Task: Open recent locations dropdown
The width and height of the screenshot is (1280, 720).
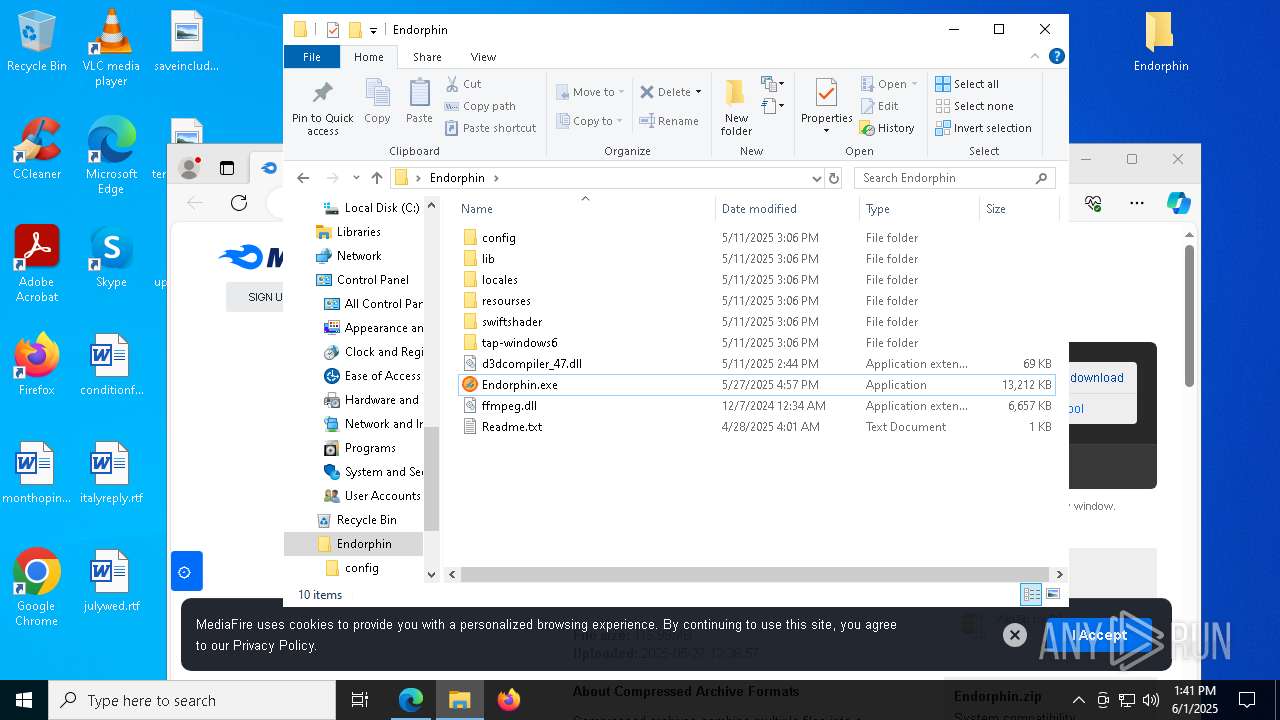Action: coord(356,178)
